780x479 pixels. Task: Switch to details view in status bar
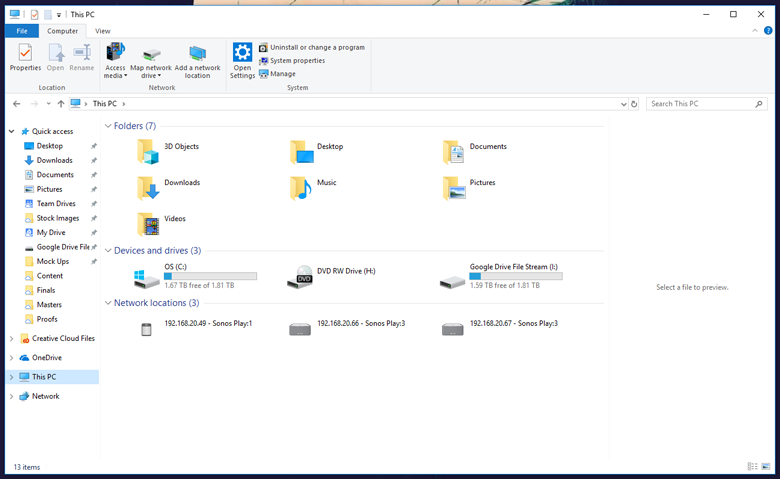point(752,467)
